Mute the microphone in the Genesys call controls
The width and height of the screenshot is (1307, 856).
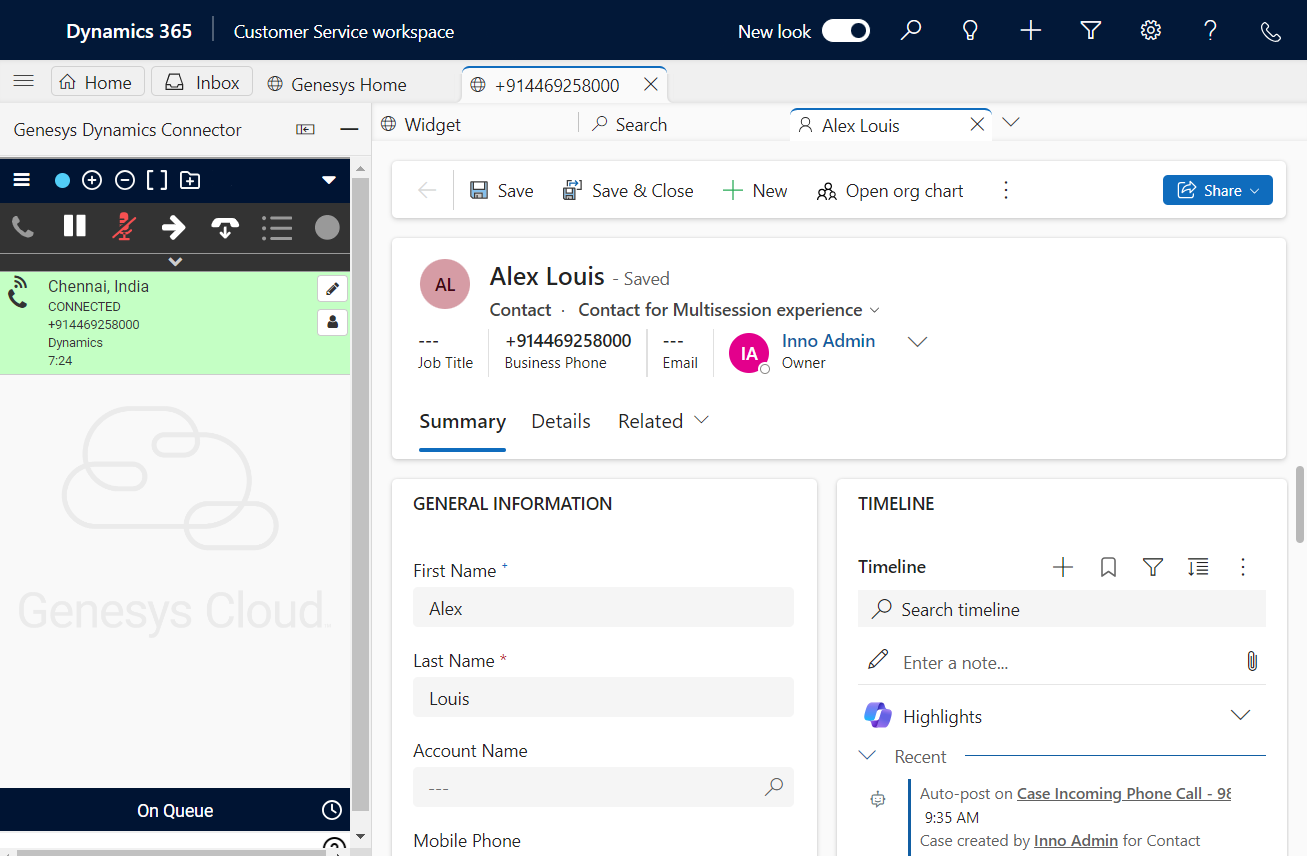pos(124,227)
